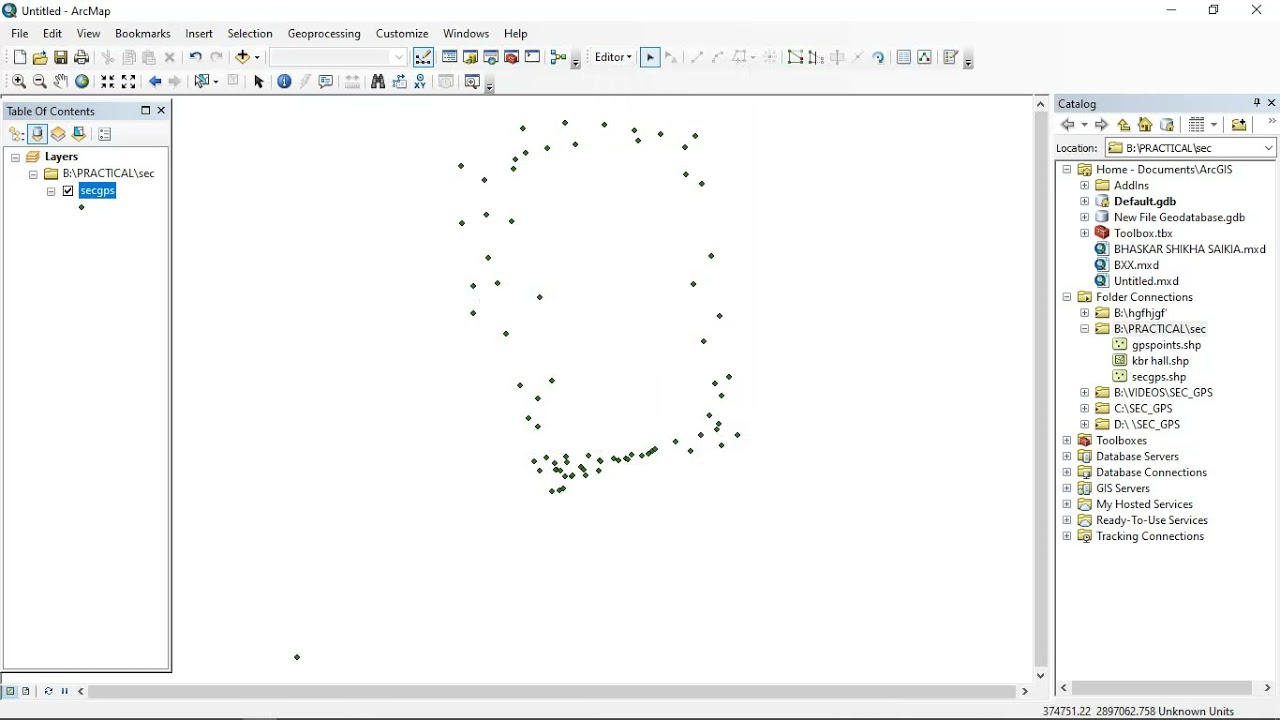Open the Windows menu
The width and height of the screenshot is (1280, 720).
tap(466, 33)
